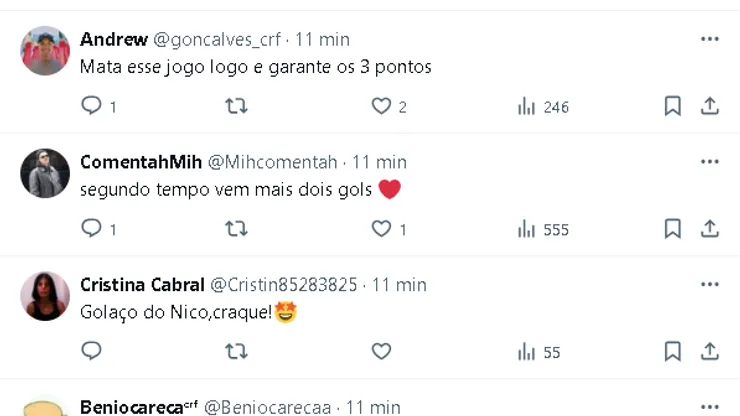Click ComentahMih's profile avatar
The height and width of the screenshot is (416, 740).
click(45, 173)
